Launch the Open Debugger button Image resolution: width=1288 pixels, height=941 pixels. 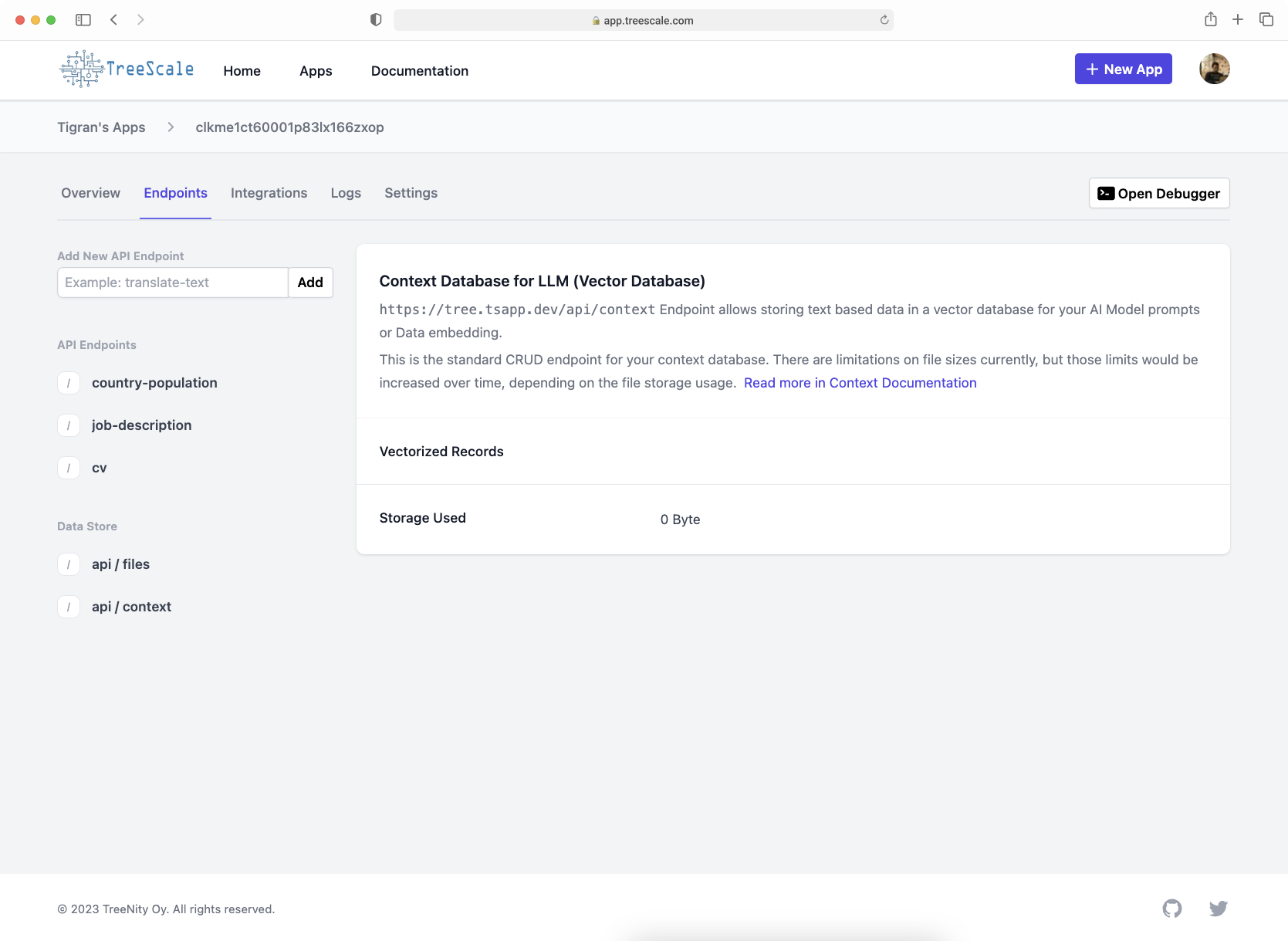click(1158, 194)
